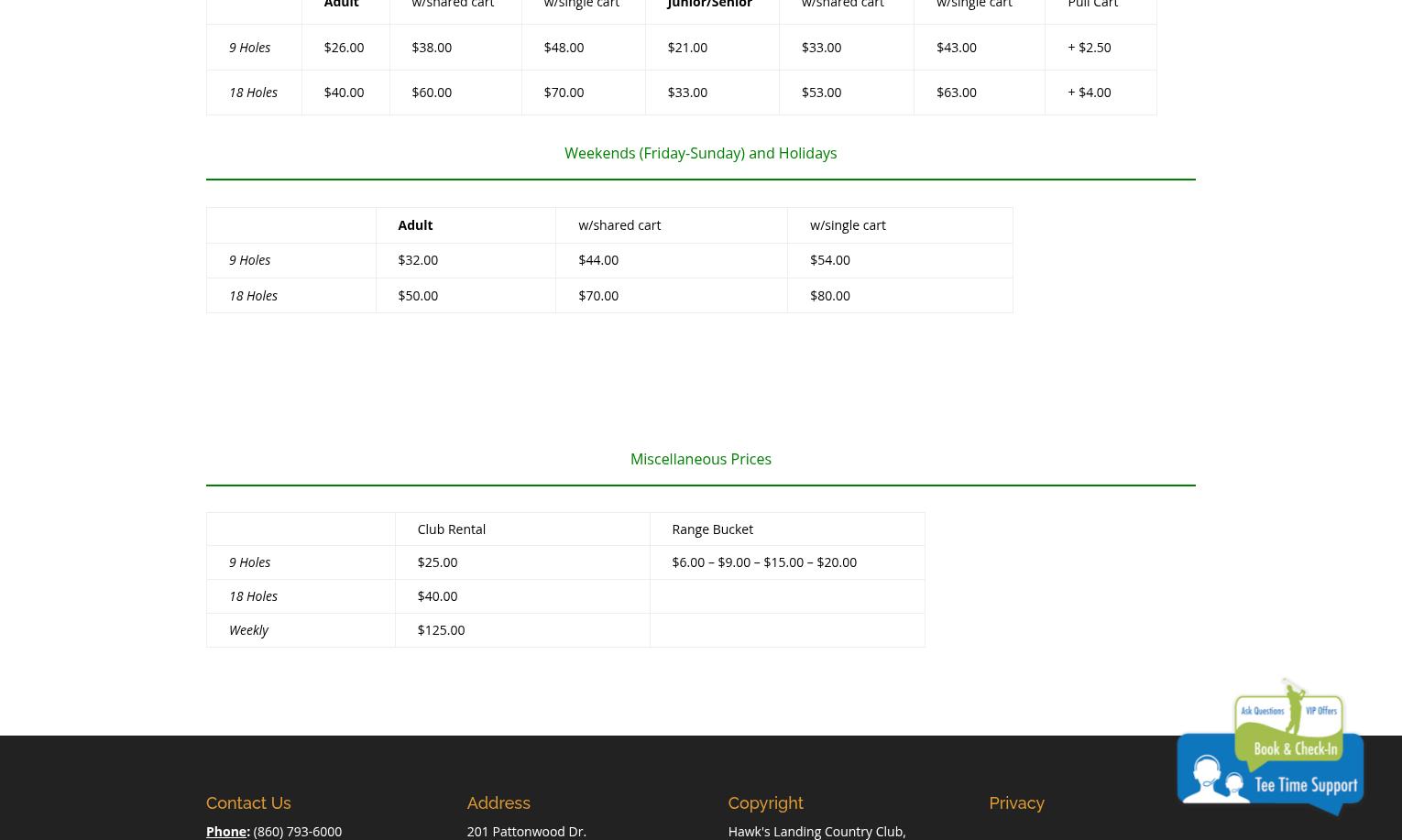Click the 'Club Rental' column header
The width and height of the screenshot is (1402, 840).
click(451, 529)
